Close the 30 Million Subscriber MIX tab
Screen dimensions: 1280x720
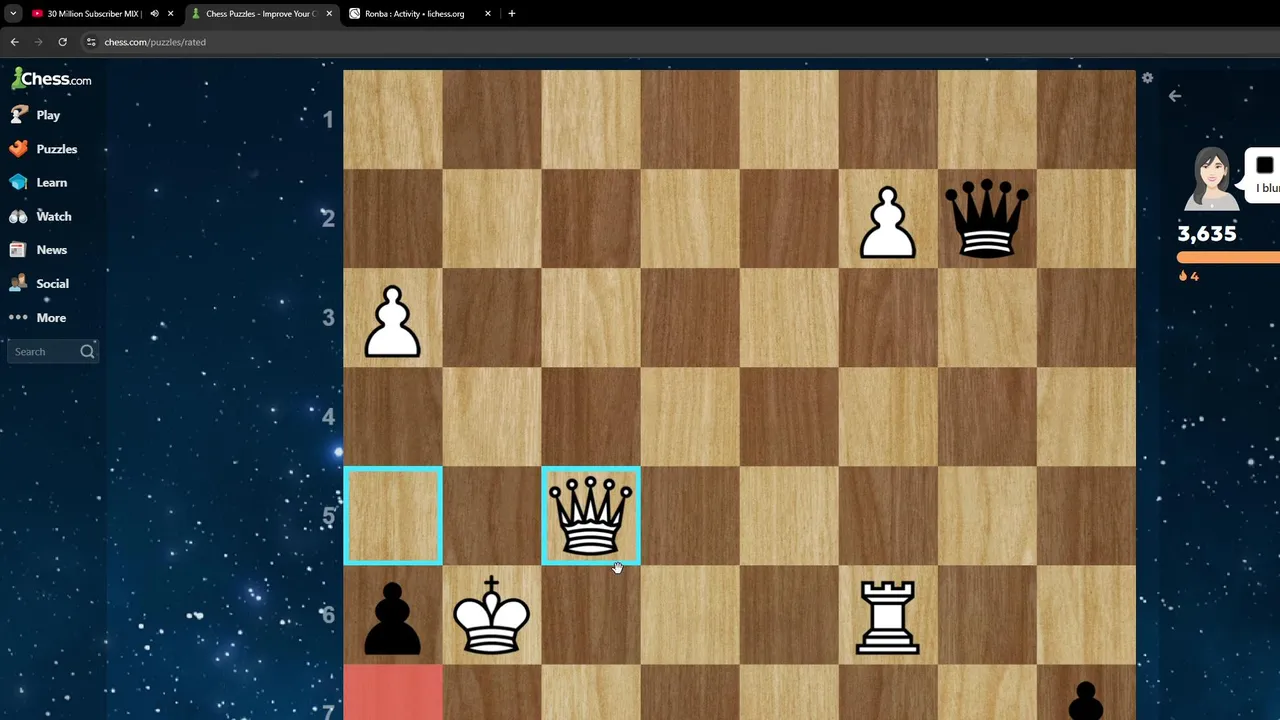[x=171, y=14]
